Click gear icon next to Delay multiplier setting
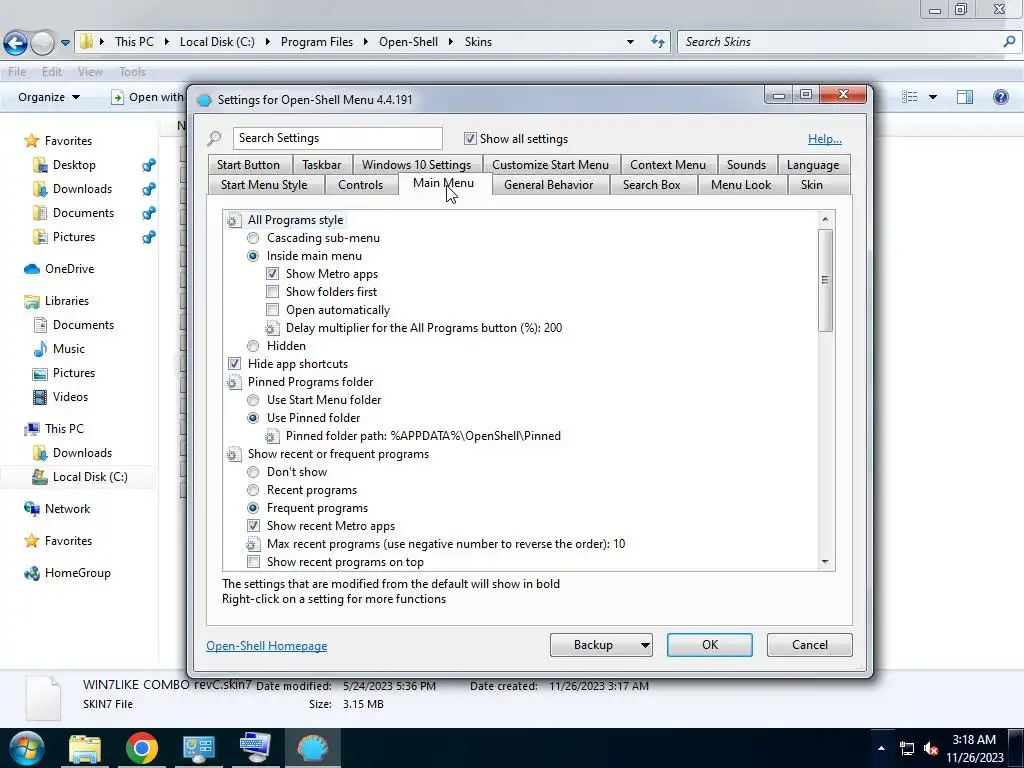 coord(272,328)
